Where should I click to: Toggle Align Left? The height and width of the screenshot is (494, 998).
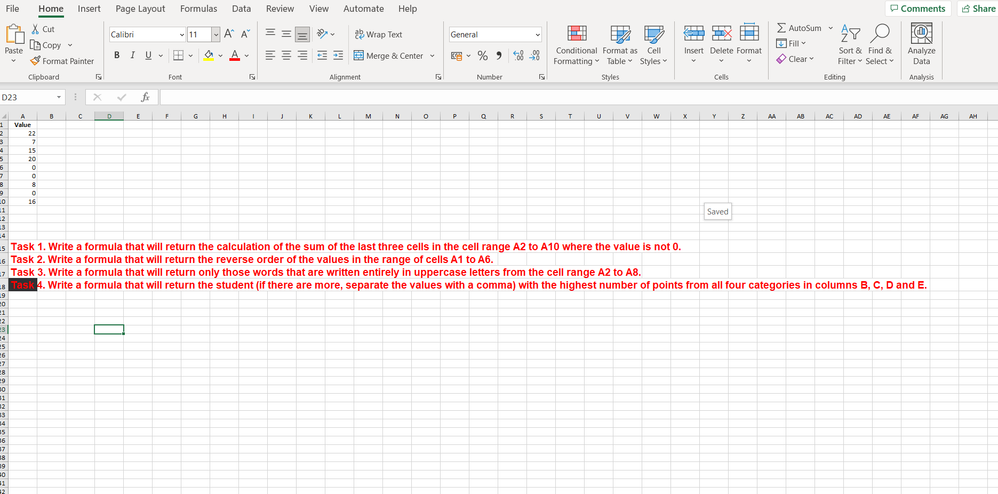[x=271, y=56]
